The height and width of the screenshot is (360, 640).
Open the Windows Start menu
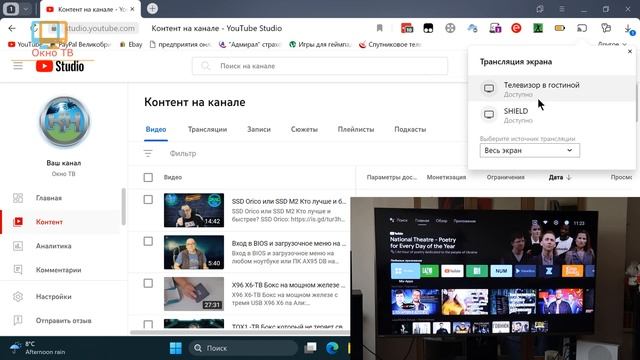point(176,348)
